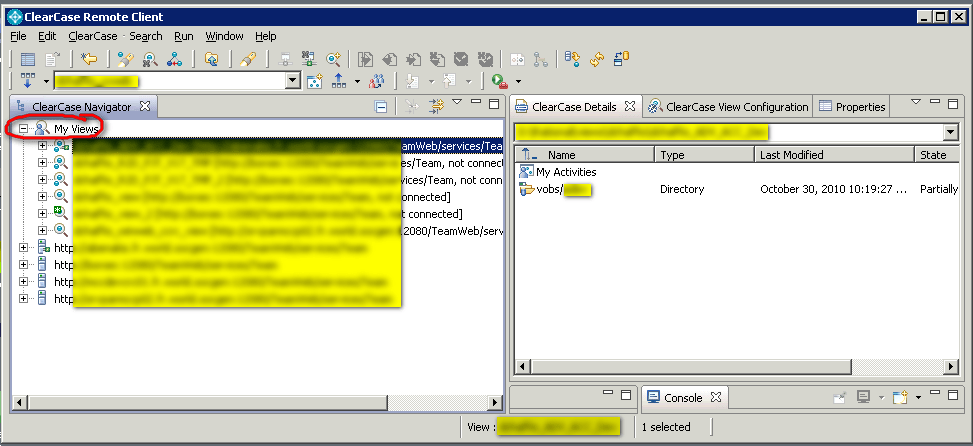Click the people rebase toolbar icon
Screen dimensions: 973x446
(377, 81)
